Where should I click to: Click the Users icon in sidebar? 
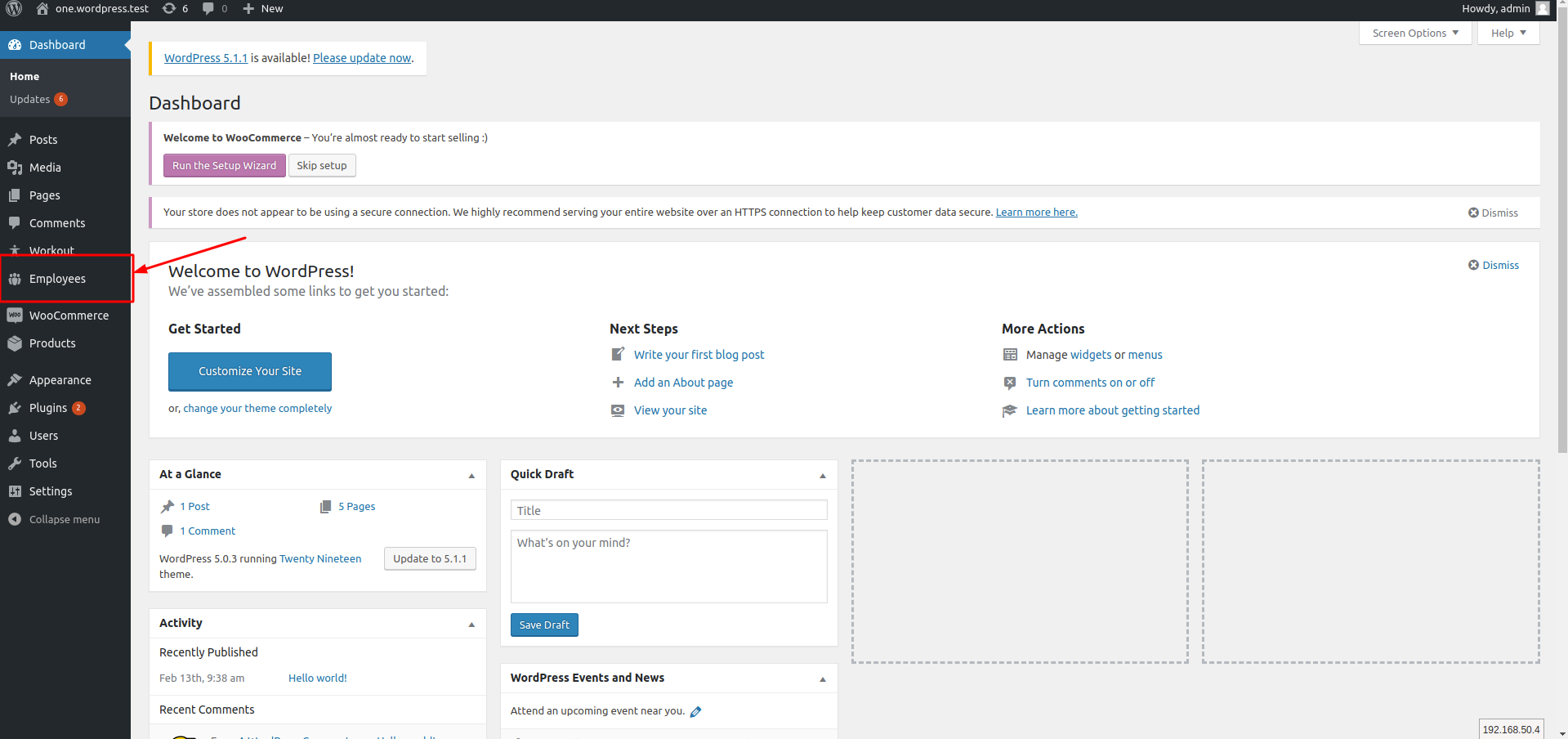[x=15, y=436]
